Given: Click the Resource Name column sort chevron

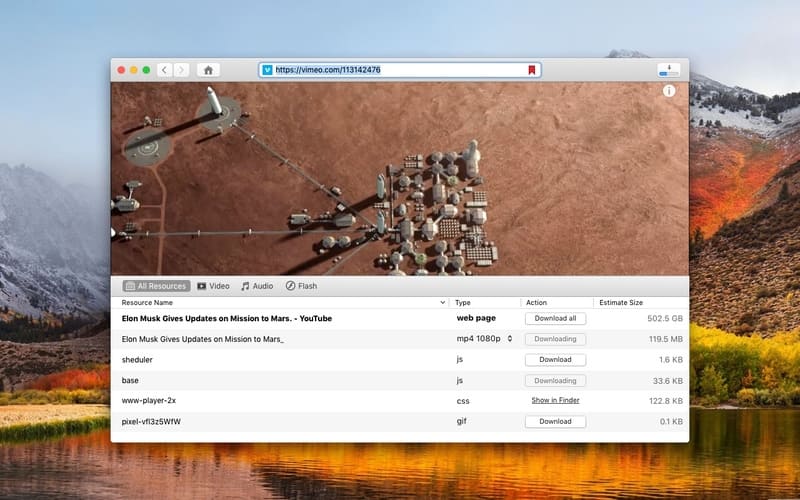Looking at the screenshot, I should [442, 302].
